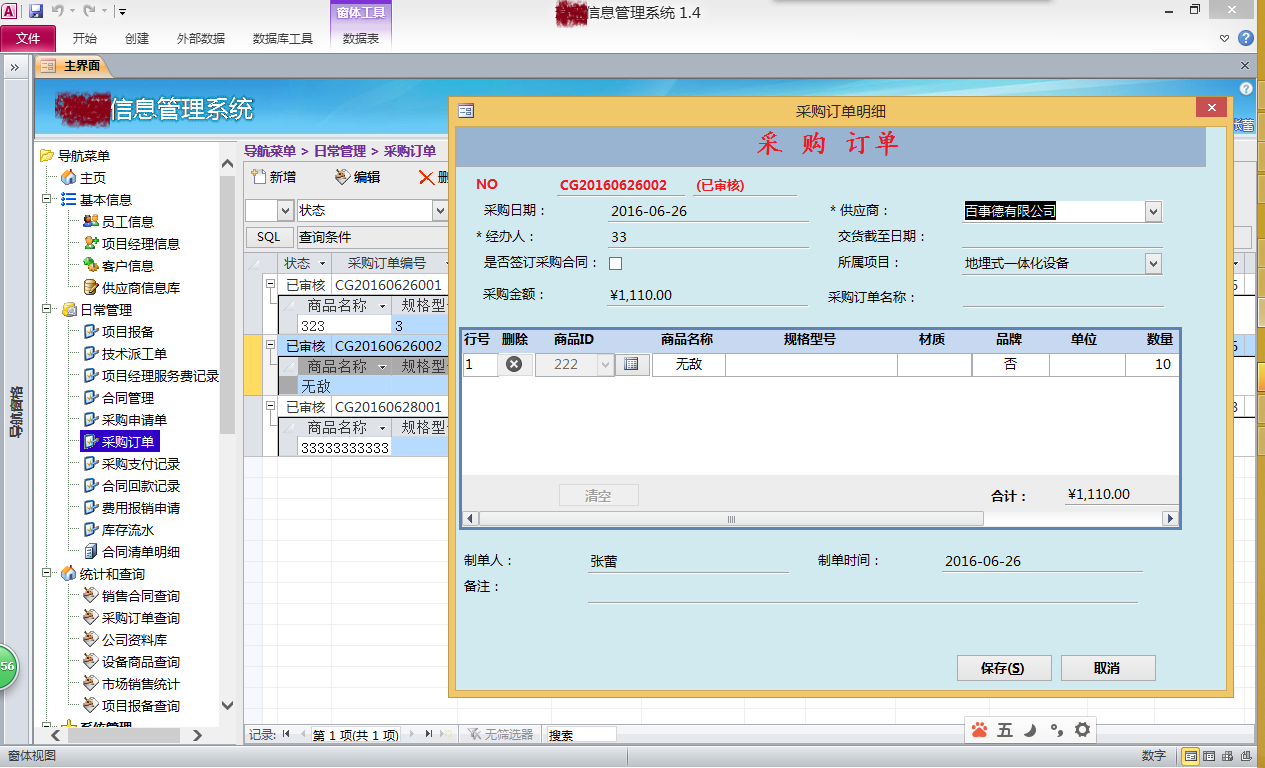
Task: Collapse the 日常管理 tree node
Action: (x=47, y=310)
